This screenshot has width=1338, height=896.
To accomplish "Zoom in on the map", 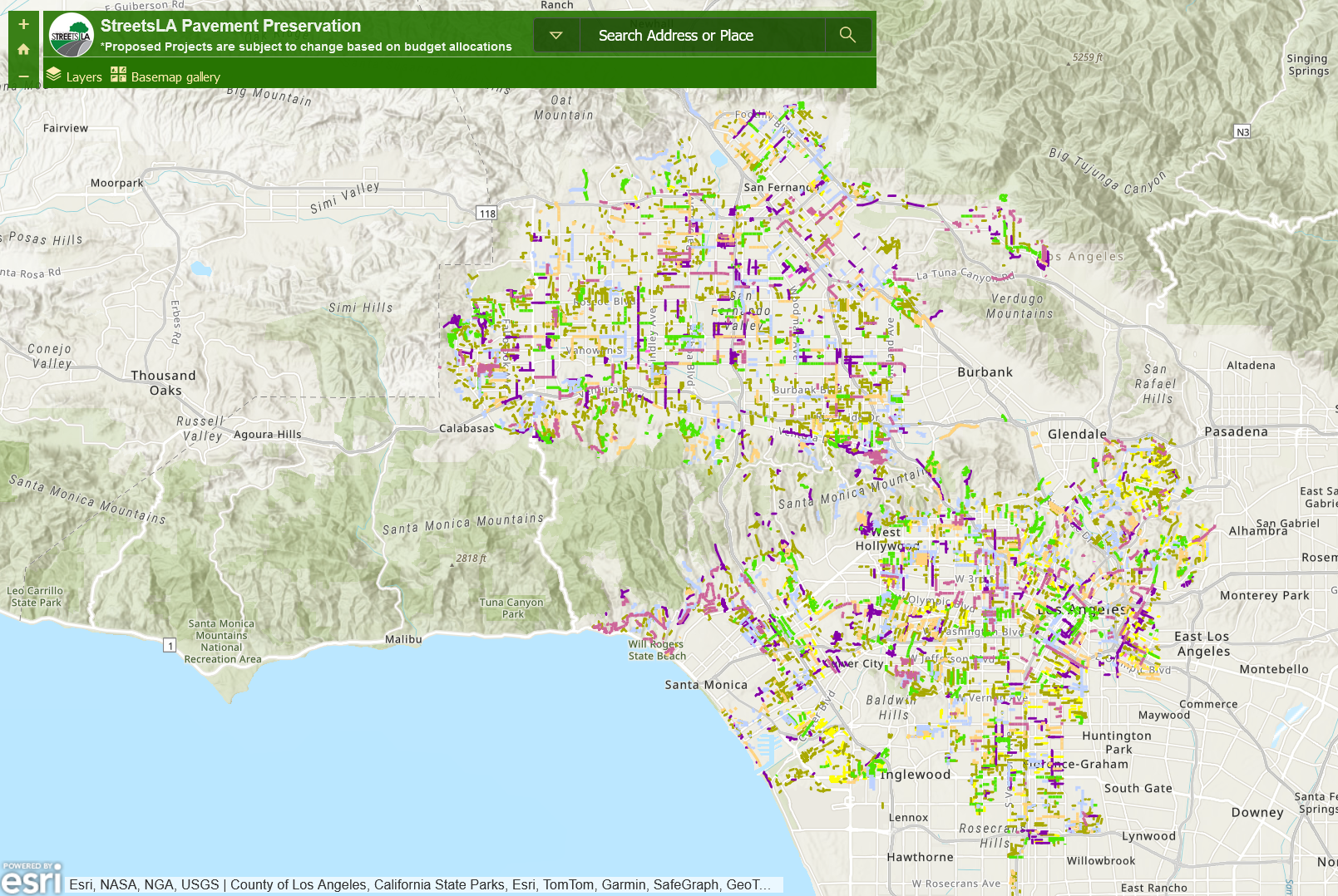I will pos(23,25).
